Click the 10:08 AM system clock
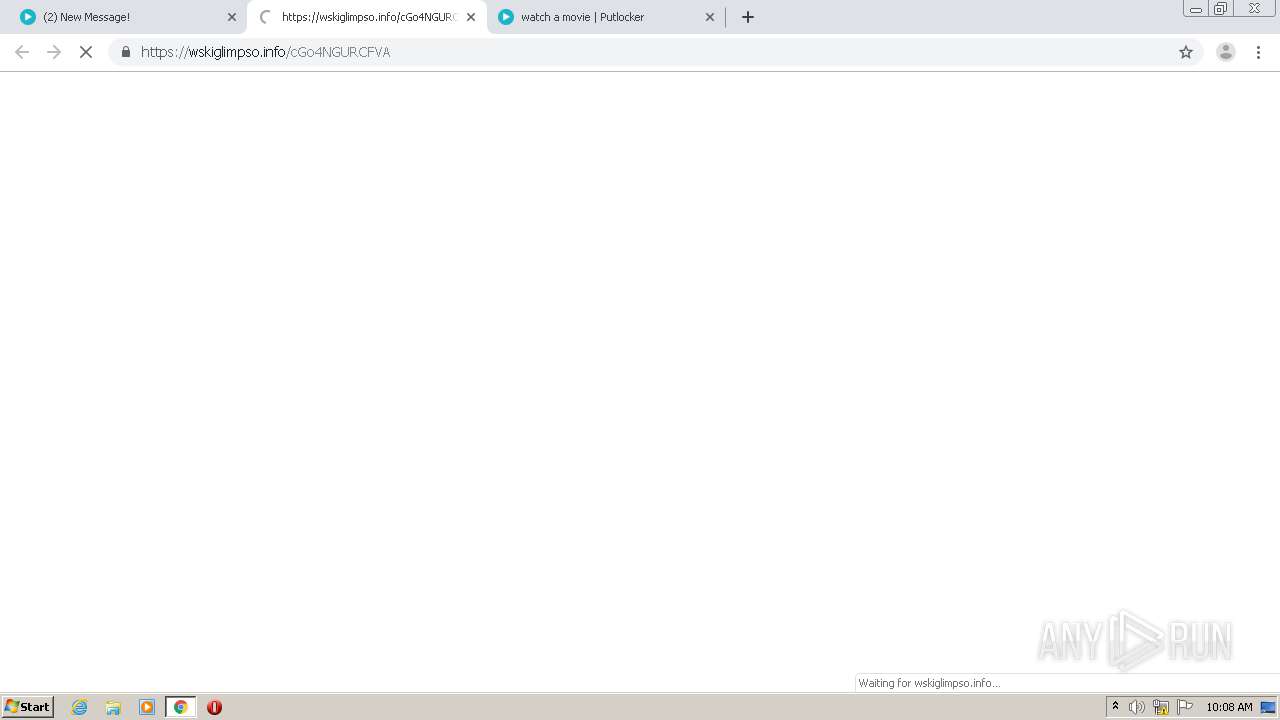 click(1229, 707)
